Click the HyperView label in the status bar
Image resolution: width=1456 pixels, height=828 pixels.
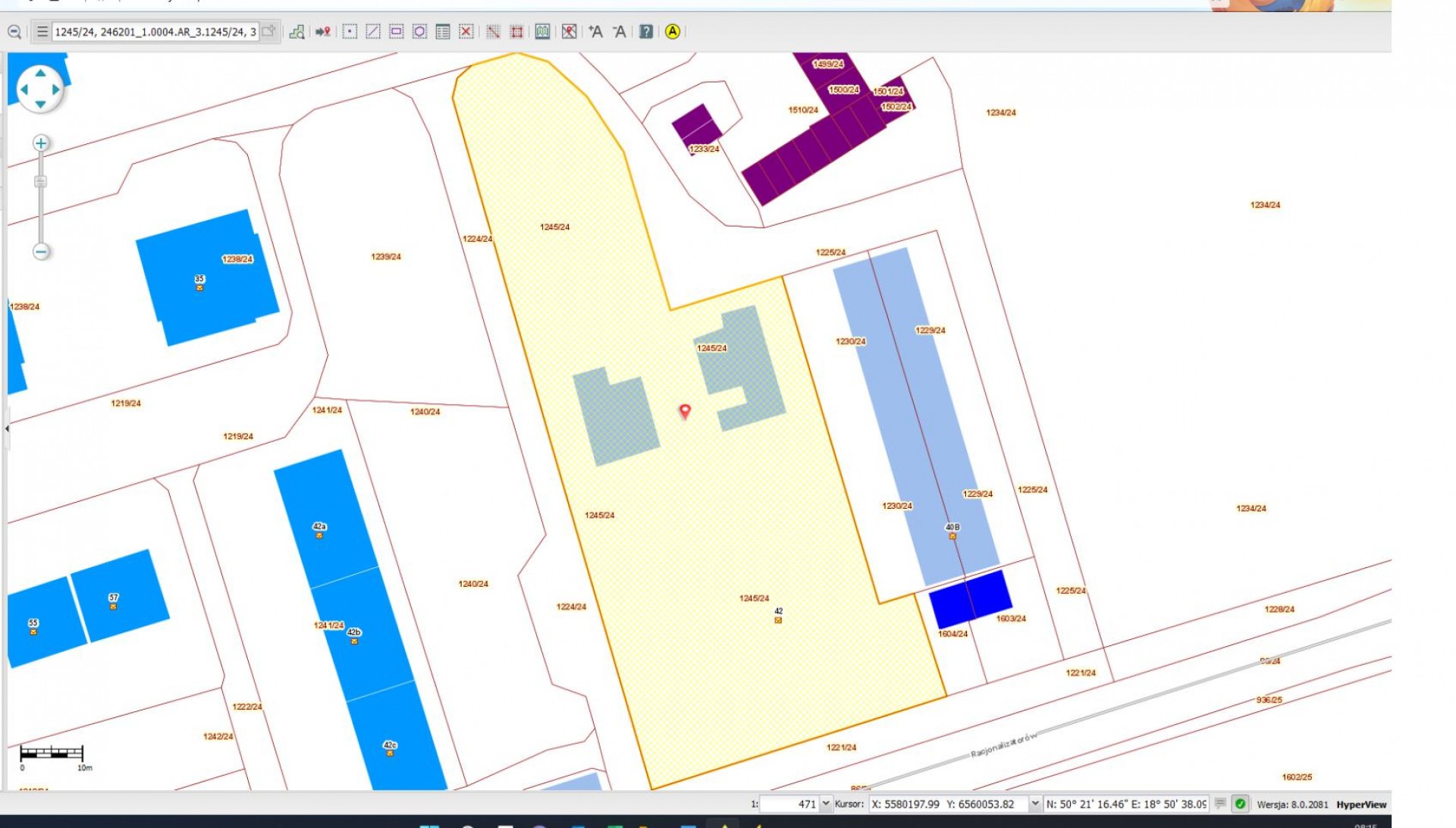[1361, 804]
